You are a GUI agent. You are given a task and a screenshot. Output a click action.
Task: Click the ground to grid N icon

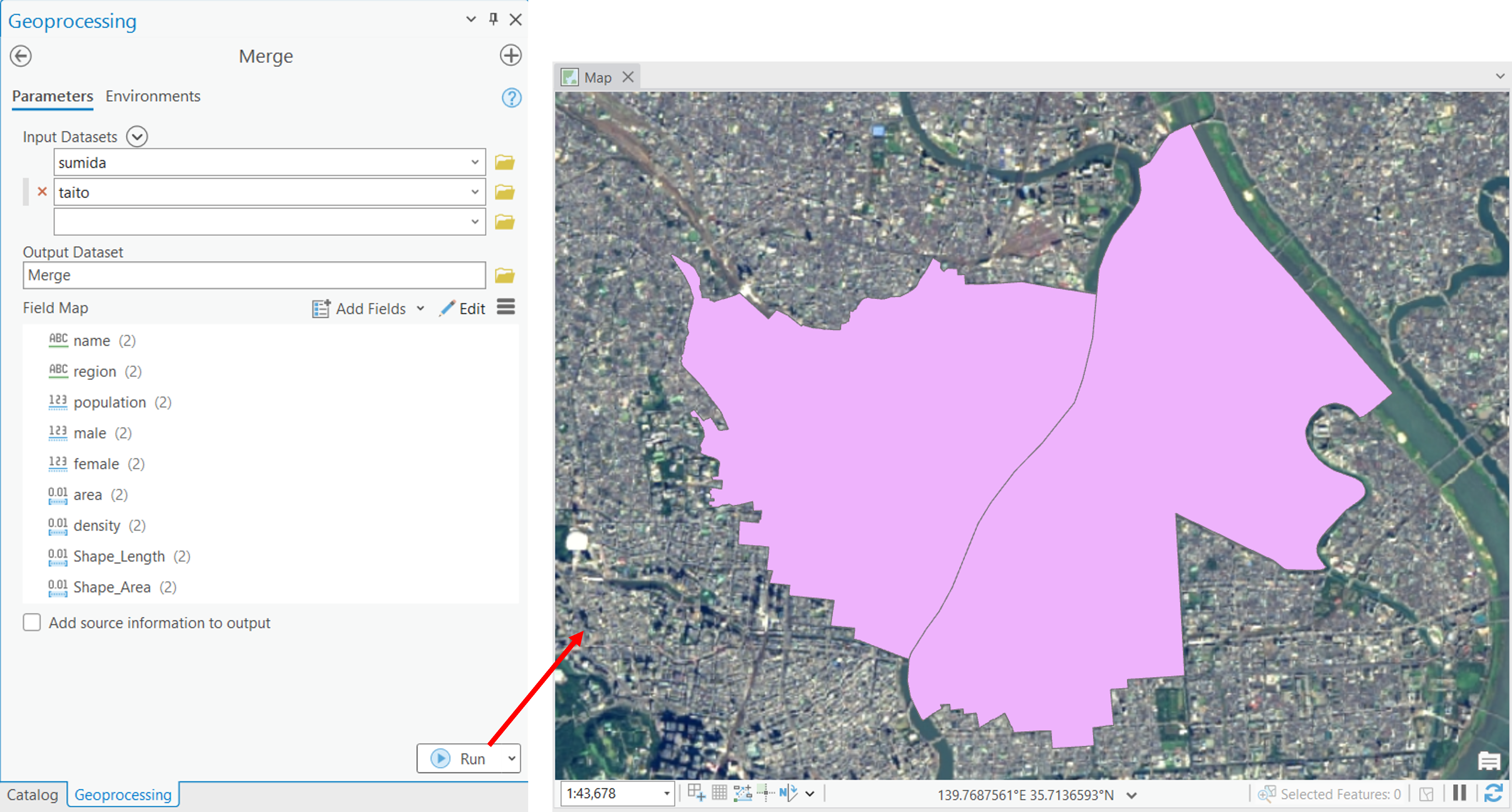click(x=788, y=793)
